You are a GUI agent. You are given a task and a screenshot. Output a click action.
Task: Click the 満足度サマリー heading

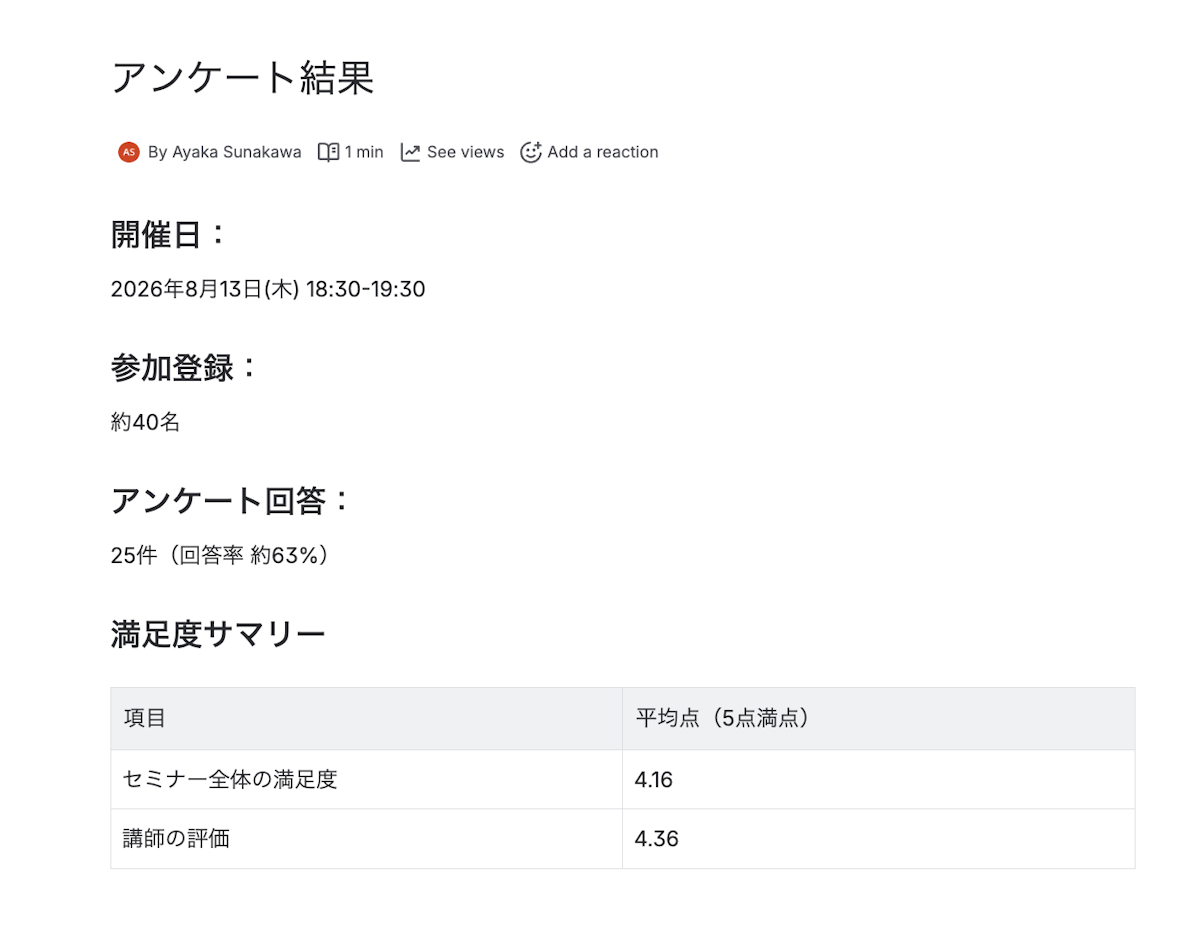click(218, 635)
